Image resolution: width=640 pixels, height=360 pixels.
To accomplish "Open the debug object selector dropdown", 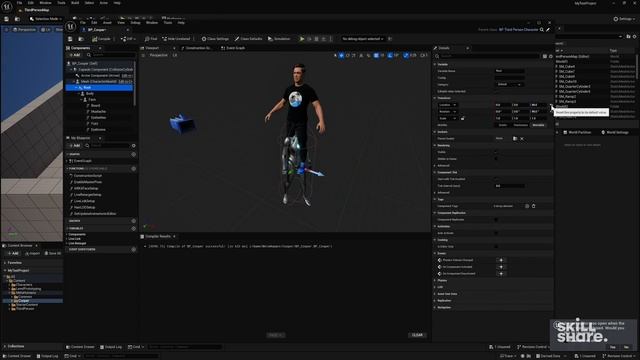I will point(363,39).
